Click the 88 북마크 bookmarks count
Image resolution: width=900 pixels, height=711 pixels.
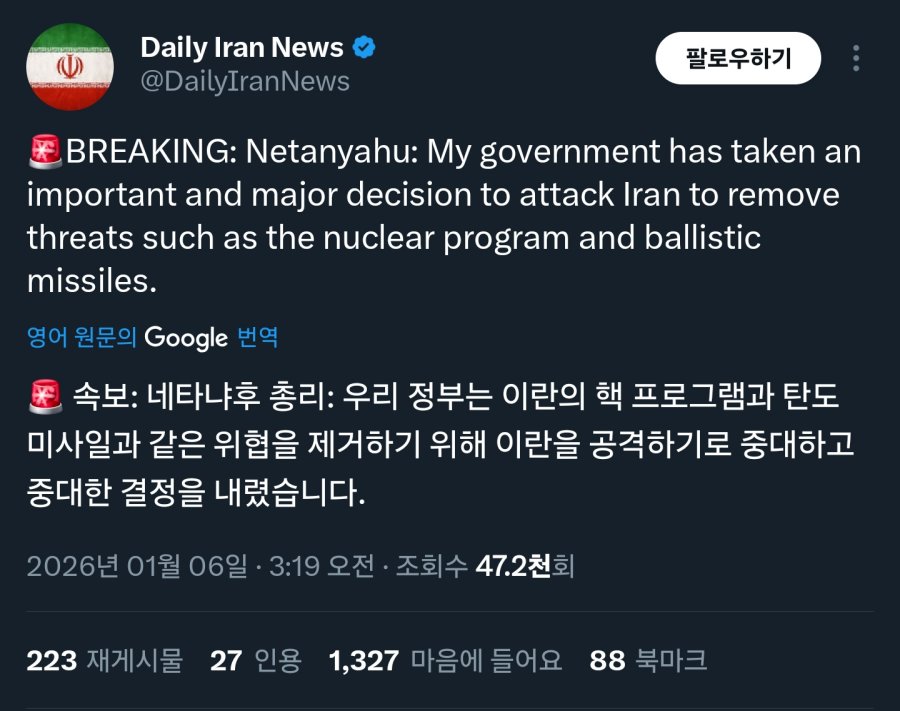tap(648, 660)
